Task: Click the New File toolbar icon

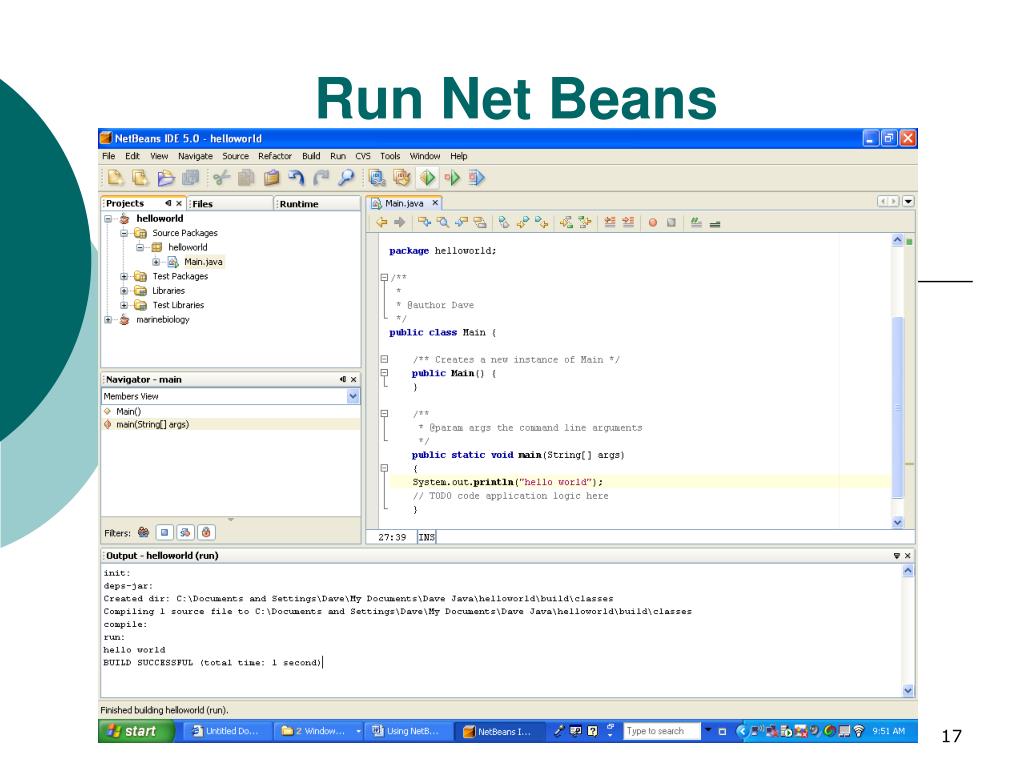Action: pos(116,178)
